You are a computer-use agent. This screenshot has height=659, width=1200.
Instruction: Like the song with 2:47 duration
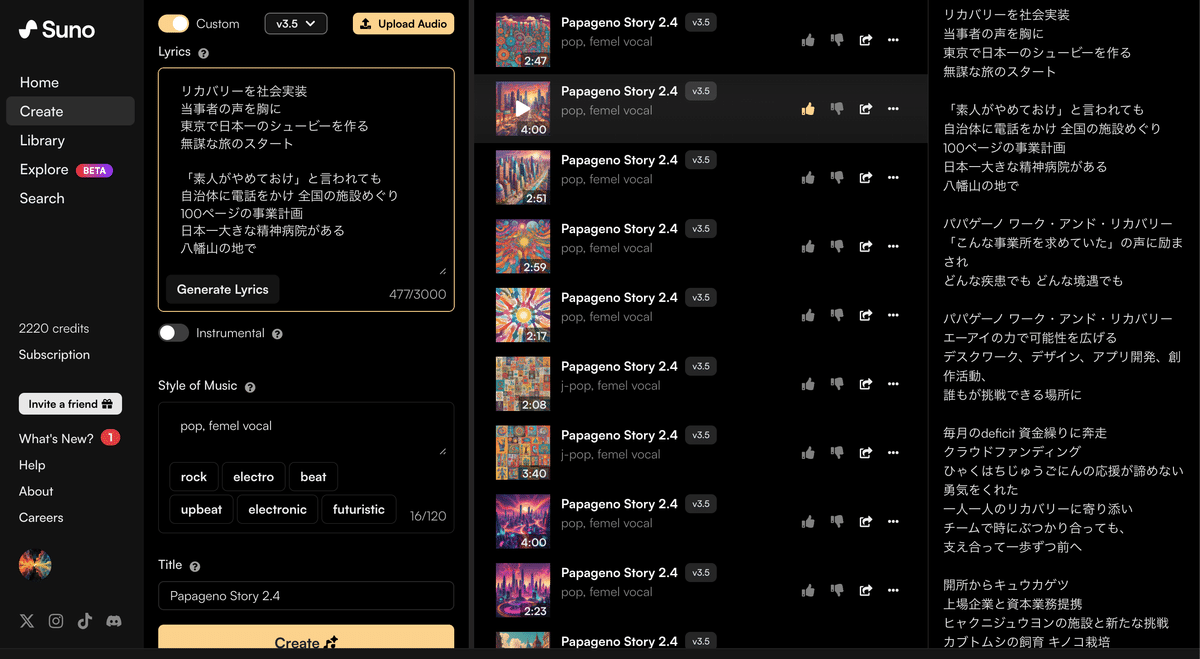808,40
